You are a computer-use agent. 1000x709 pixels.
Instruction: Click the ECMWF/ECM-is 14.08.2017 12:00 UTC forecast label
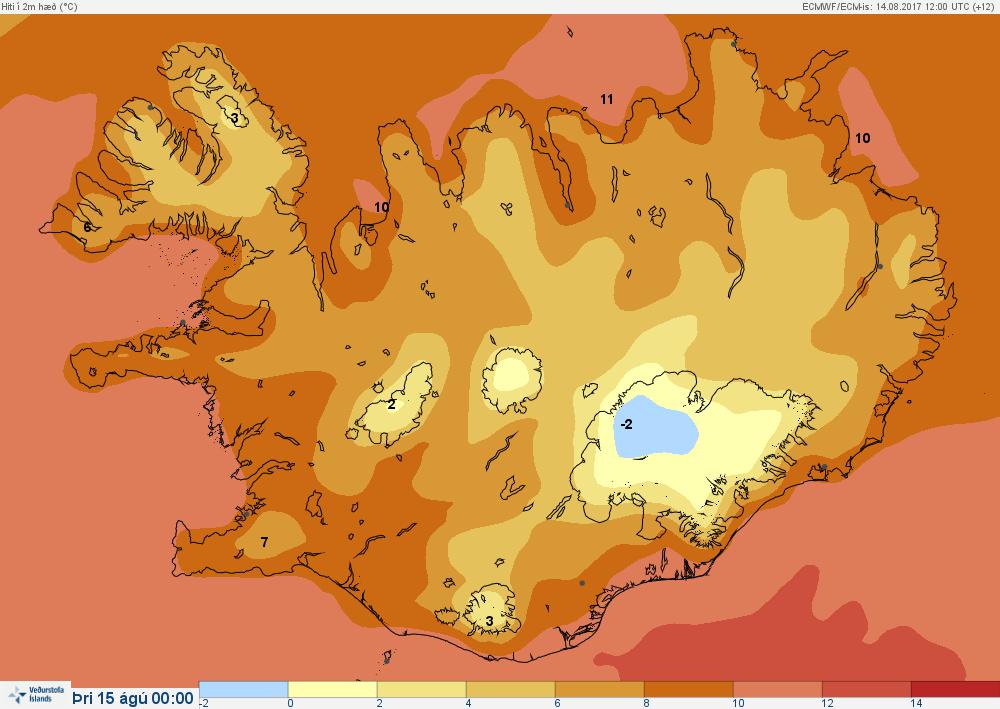pyautogui.click(x=900, y=6)
